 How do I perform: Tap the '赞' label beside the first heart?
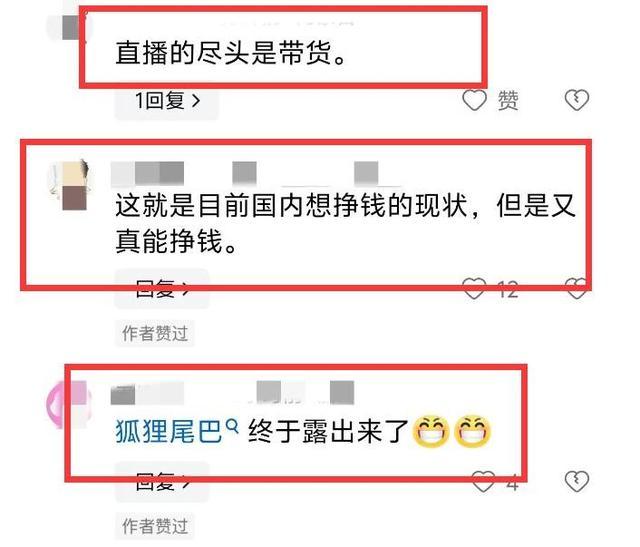(508, 100)
